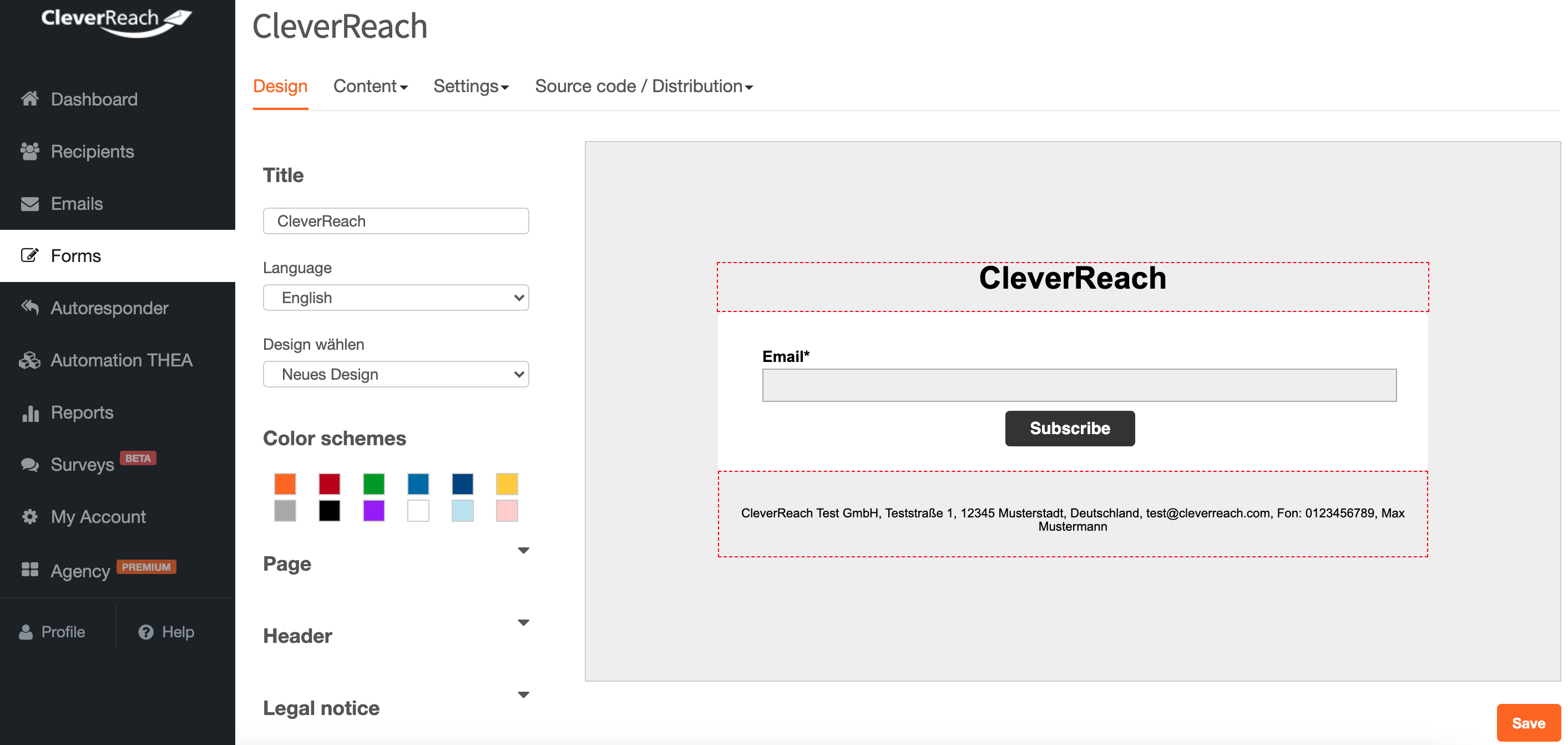Screen dimensions: 1568x745
Task: Click the Autoresponder reply arrow icon
Action: click(x=29, y=307)
